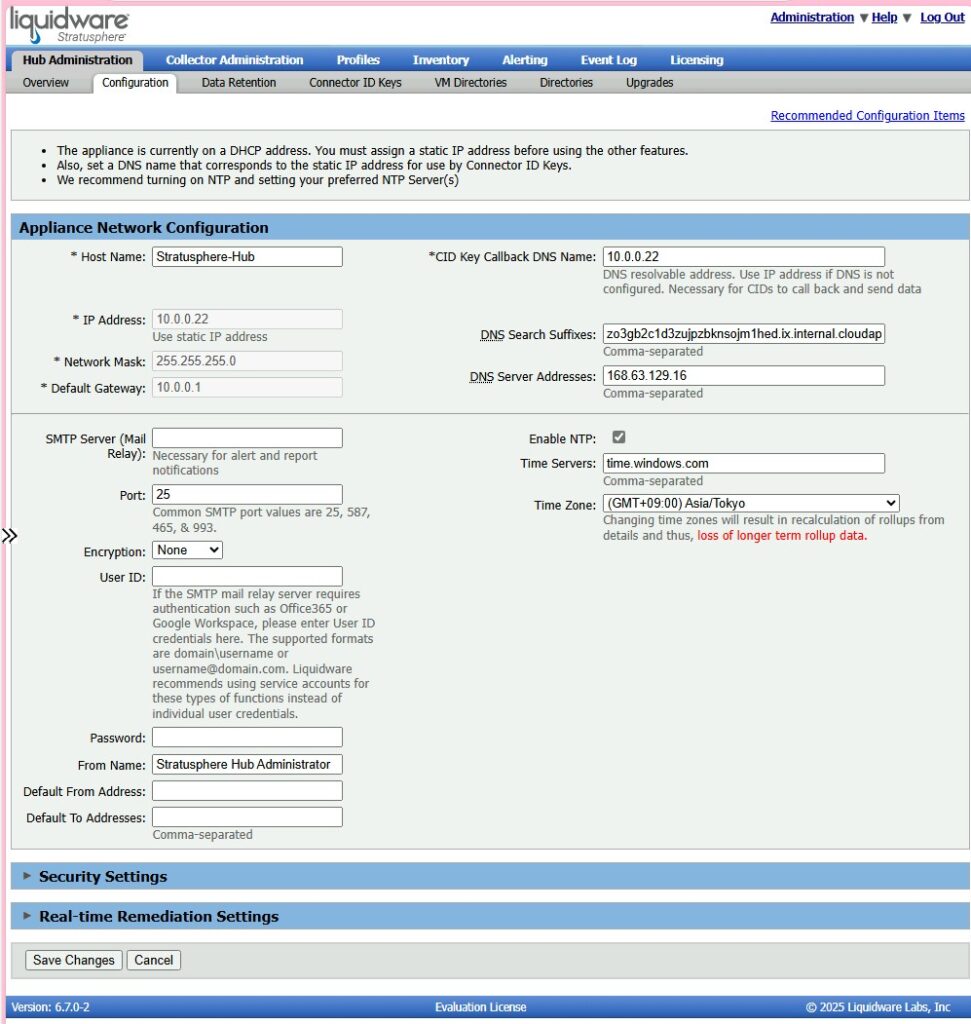The width and height of the screenshot is (971, 1024).
Task: Click the Log Out link
Action: tap(942, 18)
